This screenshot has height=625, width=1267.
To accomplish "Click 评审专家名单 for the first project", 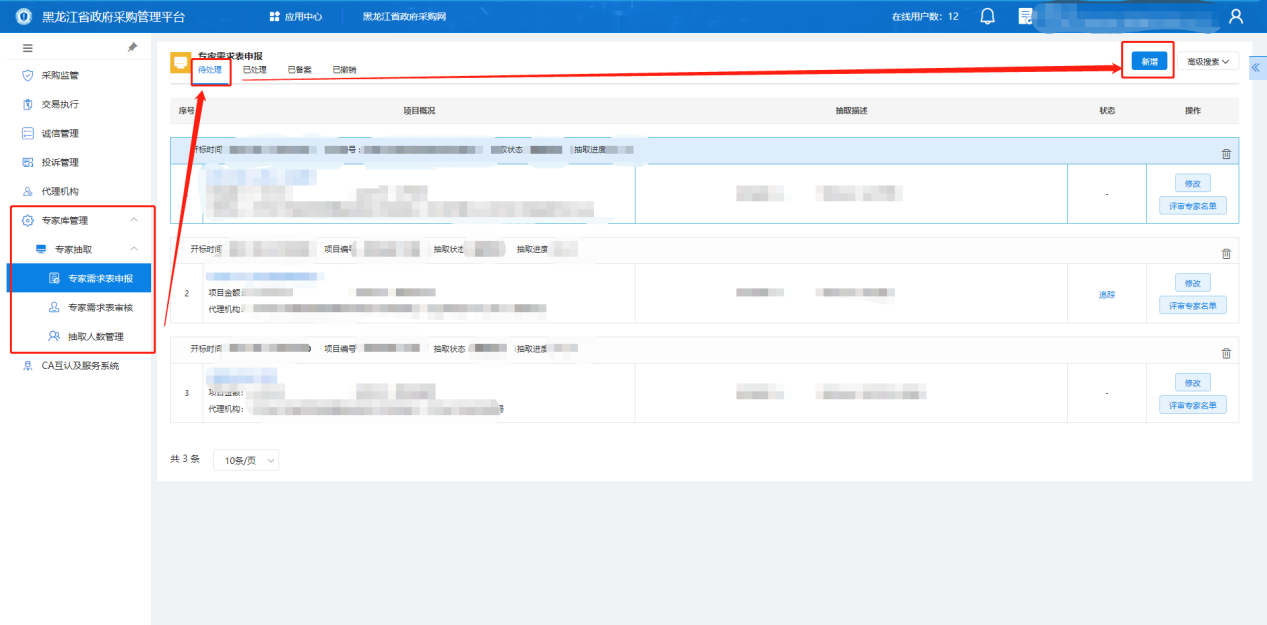I will click(x=1192, y=206).
